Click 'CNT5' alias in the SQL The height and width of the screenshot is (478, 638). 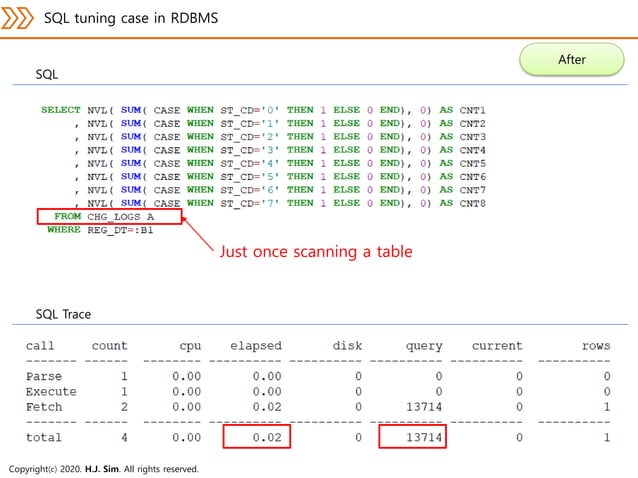(472, 164)
